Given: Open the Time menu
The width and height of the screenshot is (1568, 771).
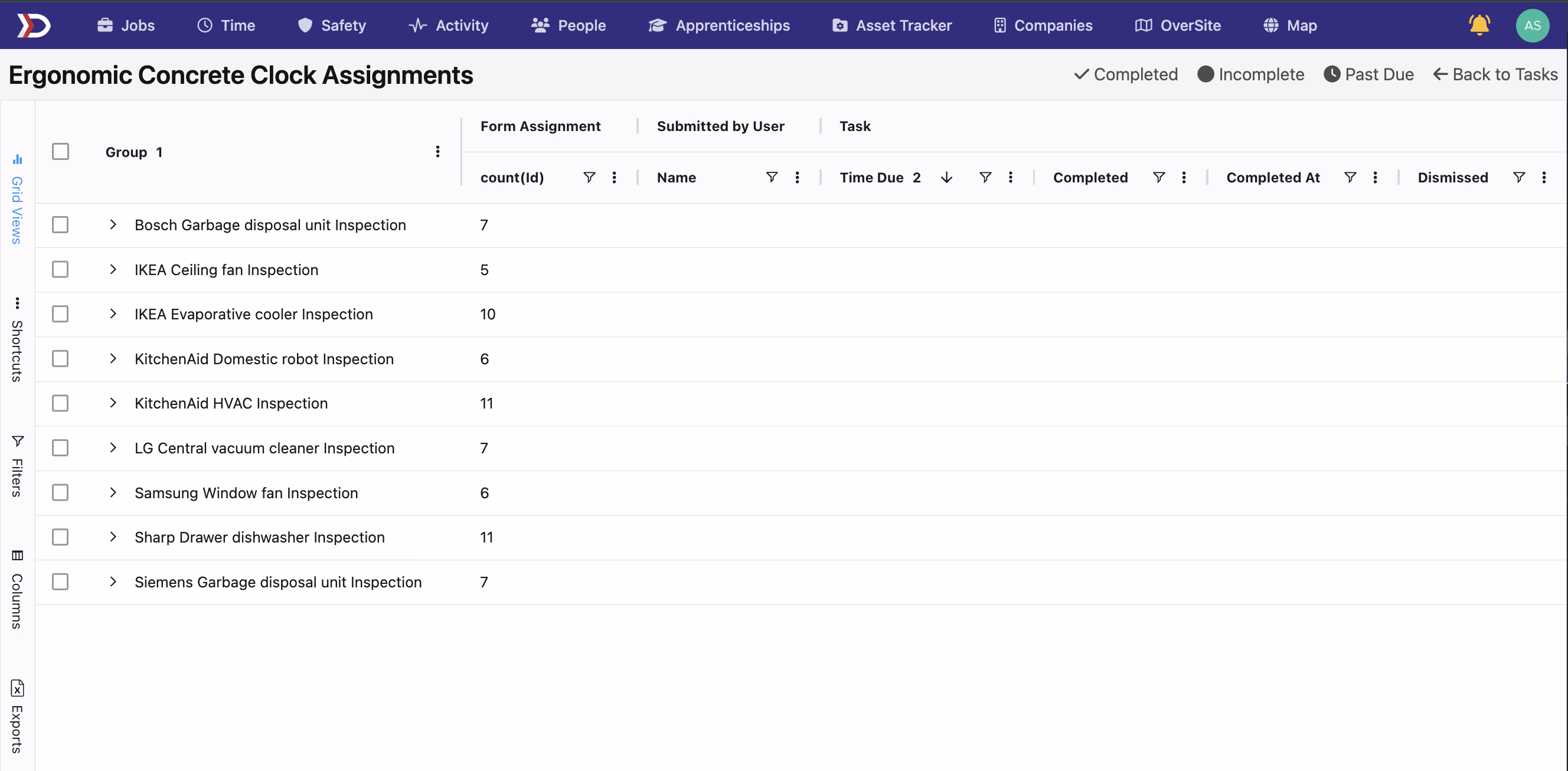Looking at the screenshot, I should click(x=226, y=25).
